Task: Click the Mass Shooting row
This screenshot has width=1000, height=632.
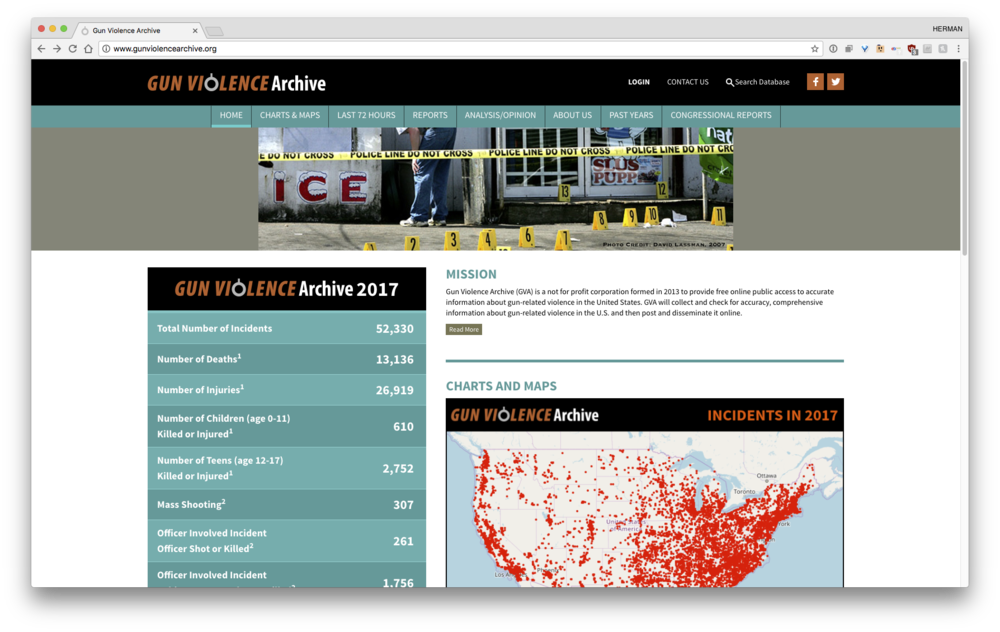Action: point(286,504)
